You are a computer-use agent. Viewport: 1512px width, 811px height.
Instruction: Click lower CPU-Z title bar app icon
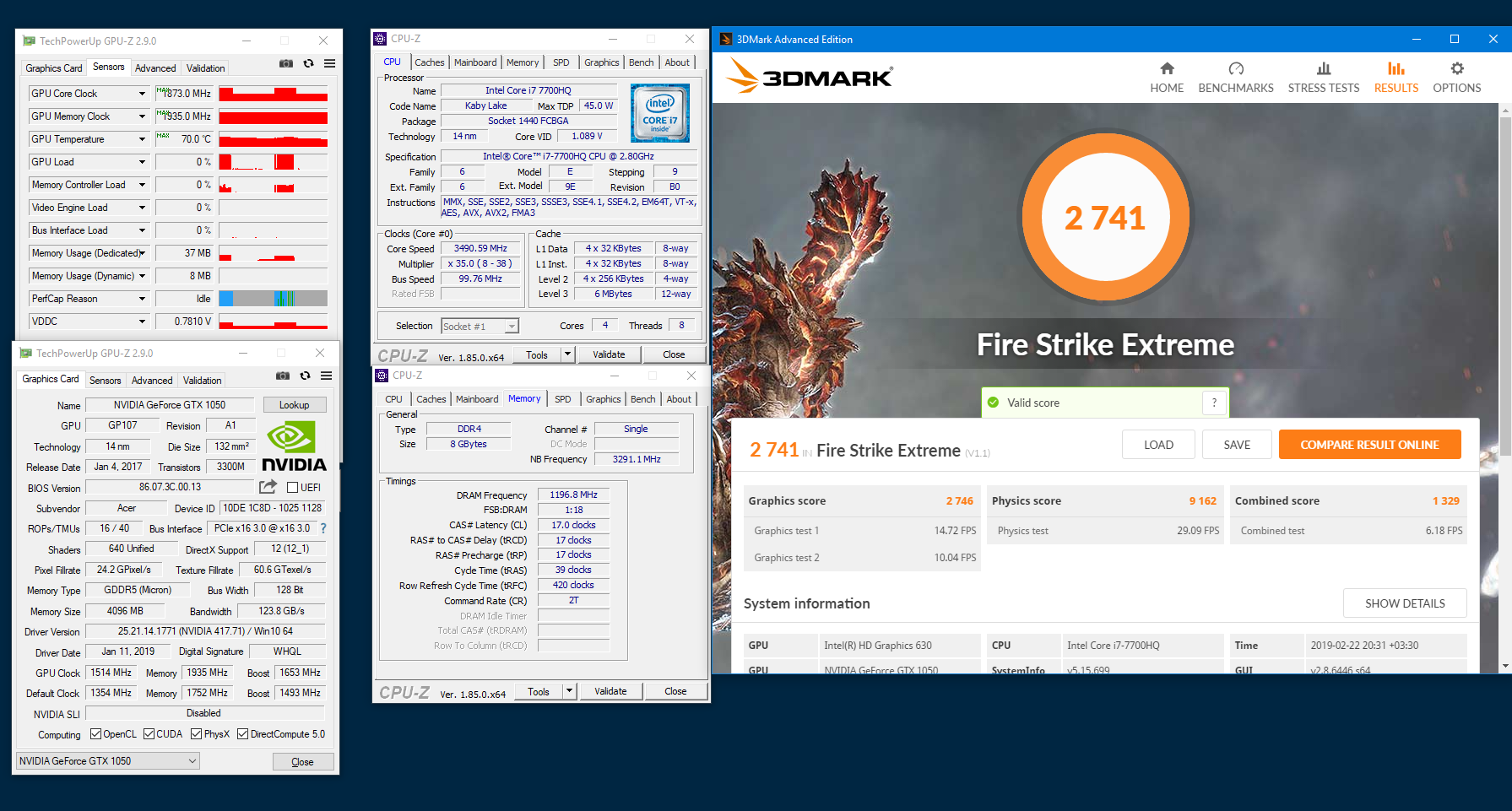tap(382, 376)
